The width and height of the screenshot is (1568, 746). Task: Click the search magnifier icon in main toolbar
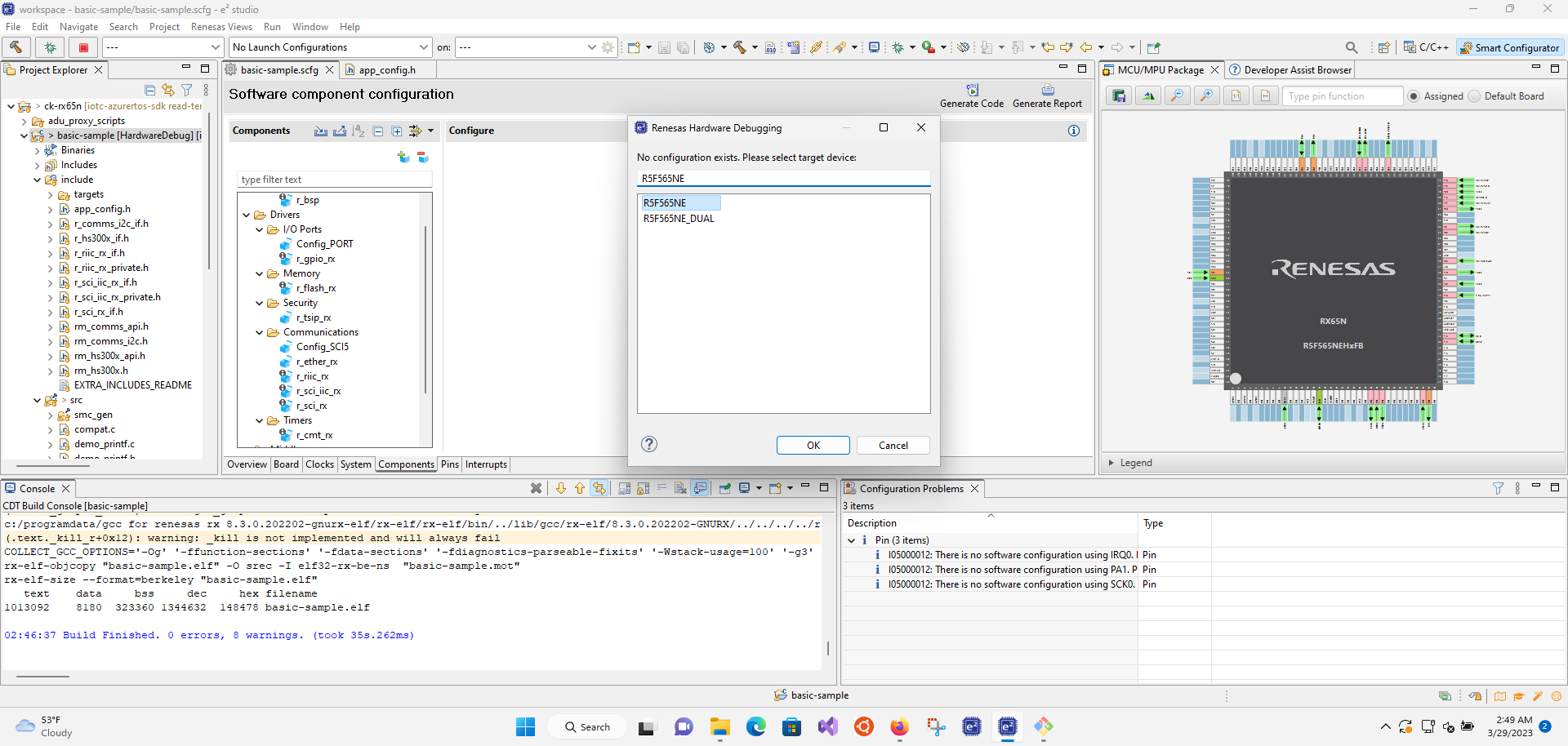click(1352, 47)
